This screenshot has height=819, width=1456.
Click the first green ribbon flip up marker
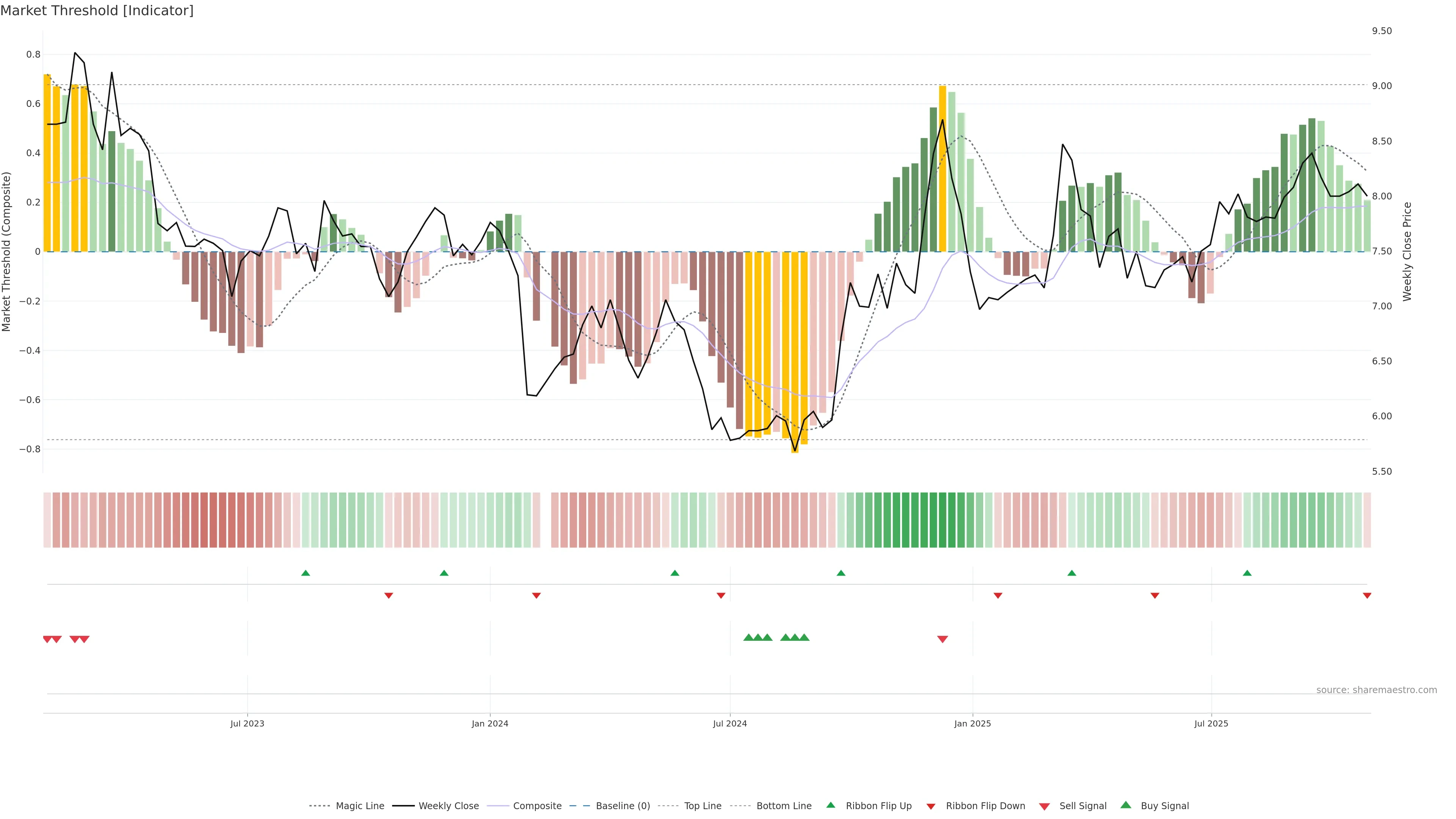coord(306,573)
